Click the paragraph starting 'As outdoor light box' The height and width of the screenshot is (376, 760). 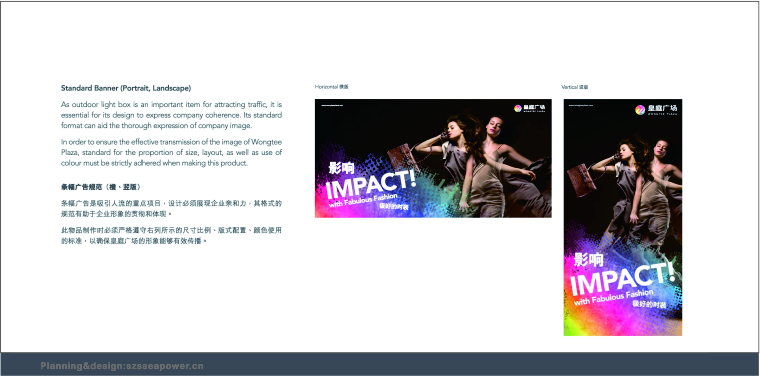click(x=172, y=115)
